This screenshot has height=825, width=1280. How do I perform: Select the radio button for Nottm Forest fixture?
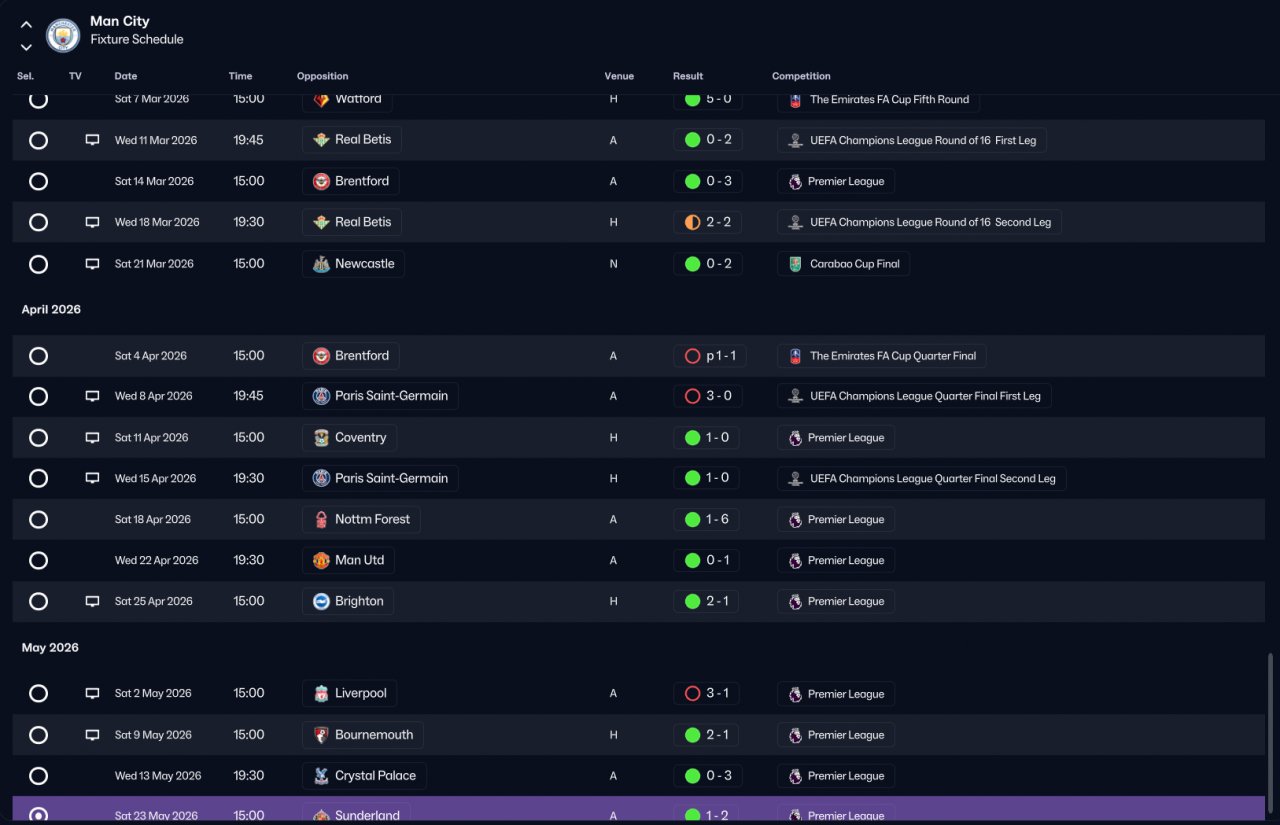(x=38, y=520)
